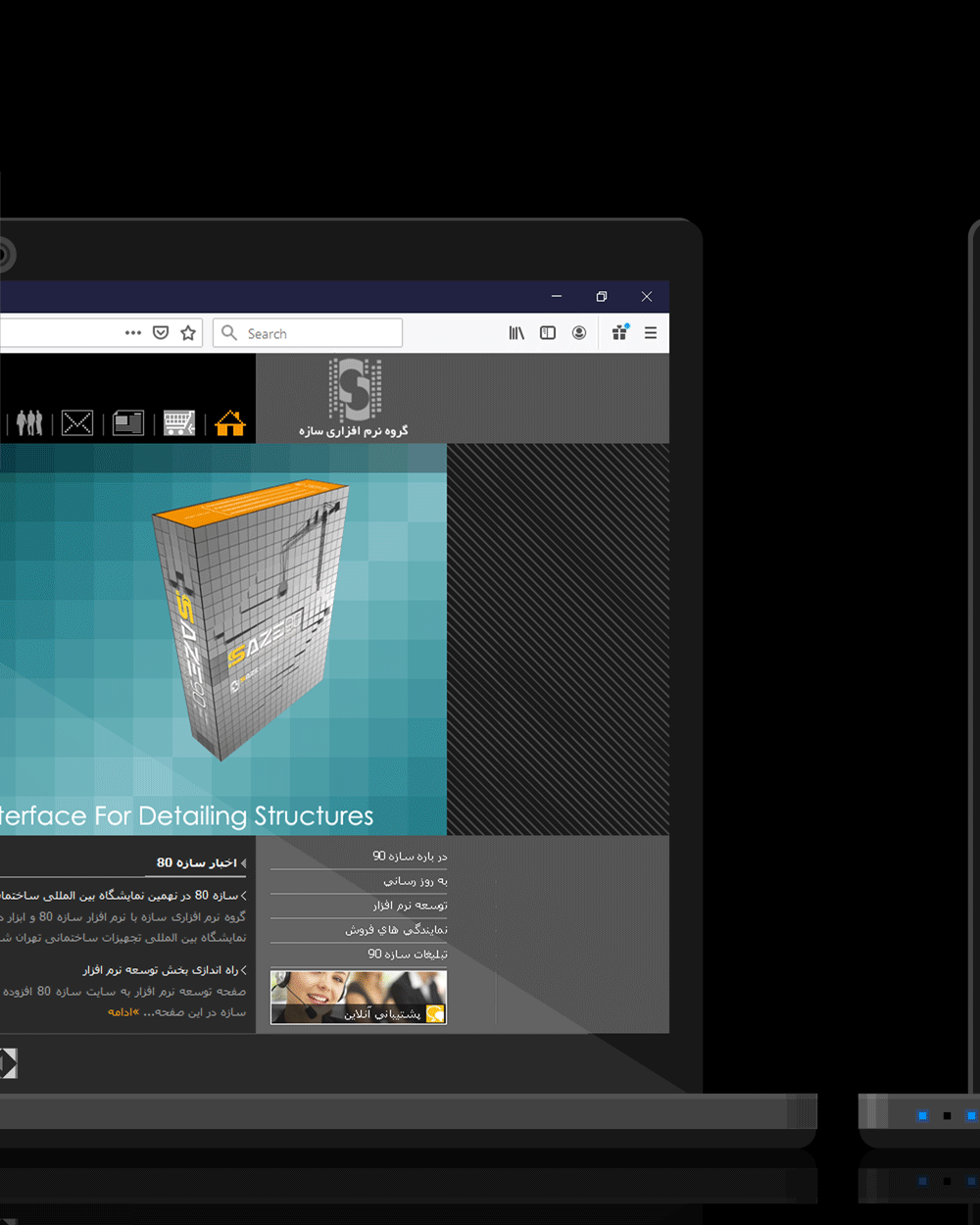Save page to Pocket
This screenshot has height=1225, width=980.
point(161,333)
